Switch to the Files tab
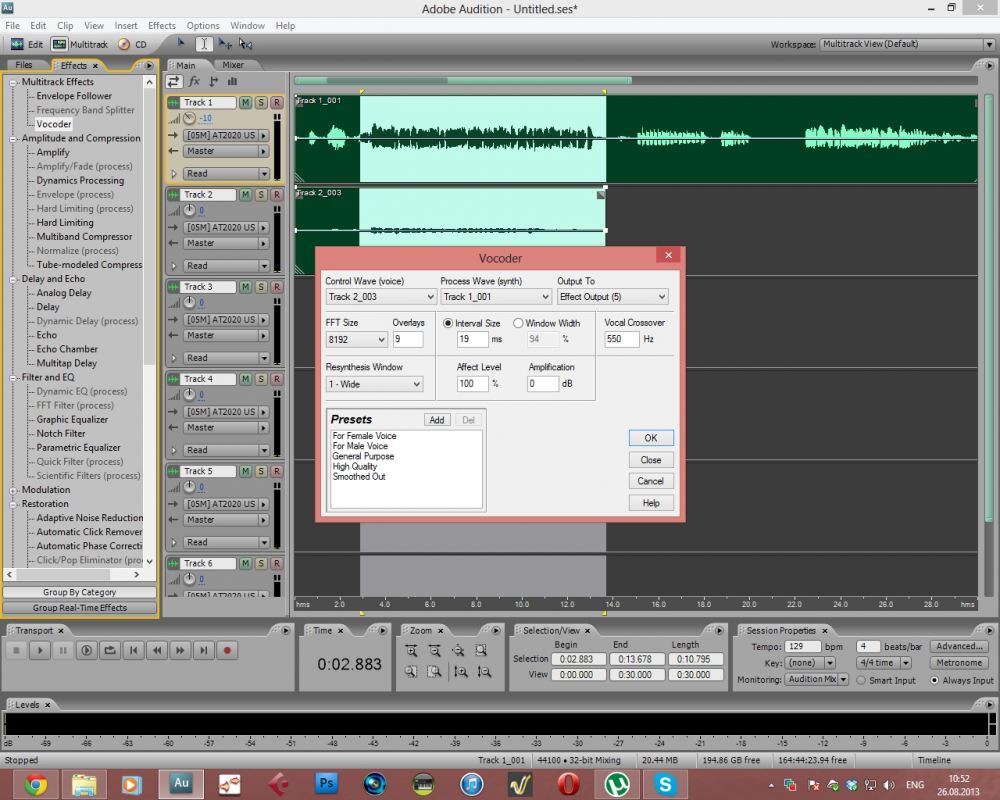1000x800 pixels. [24, 65]
